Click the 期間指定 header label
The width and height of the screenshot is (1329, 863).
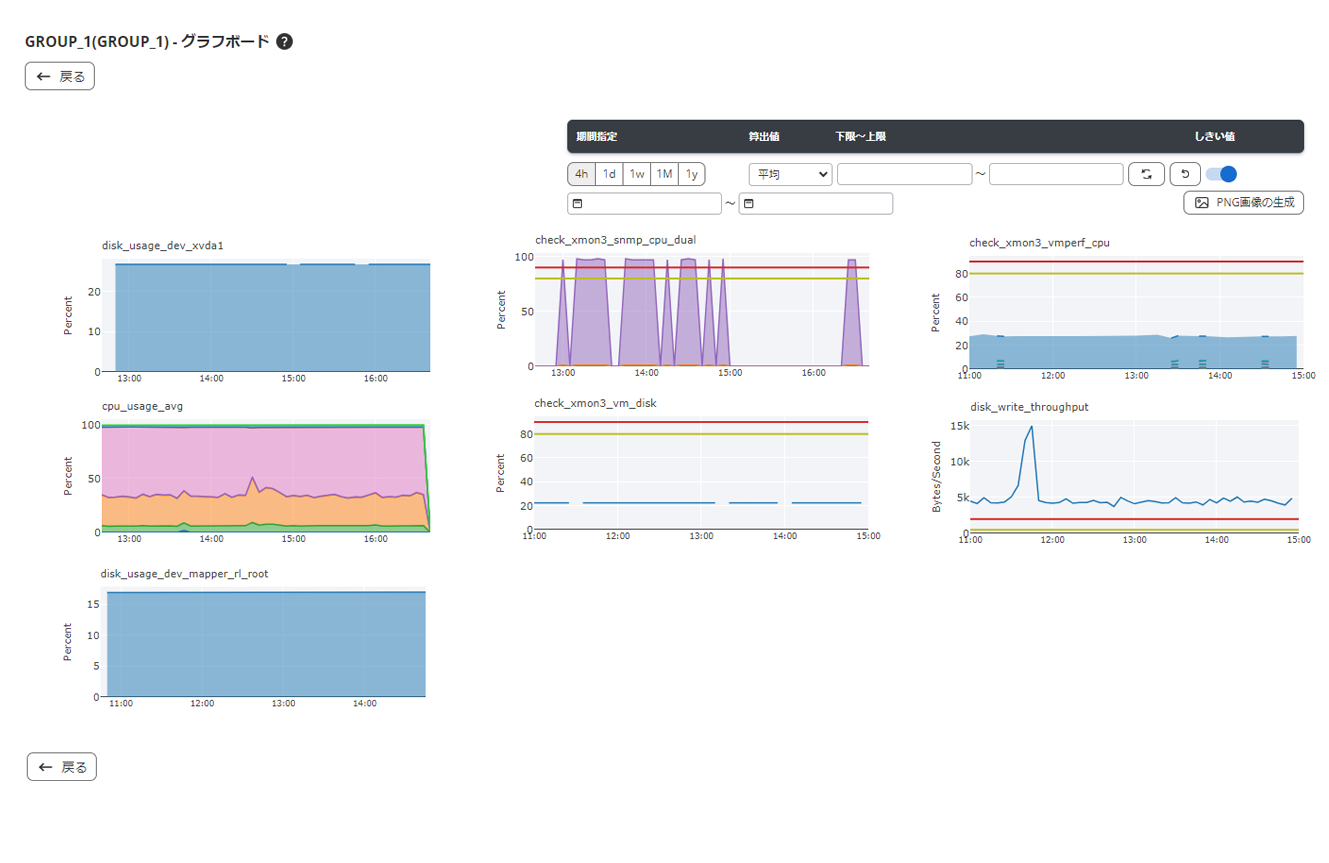[597, 136]
